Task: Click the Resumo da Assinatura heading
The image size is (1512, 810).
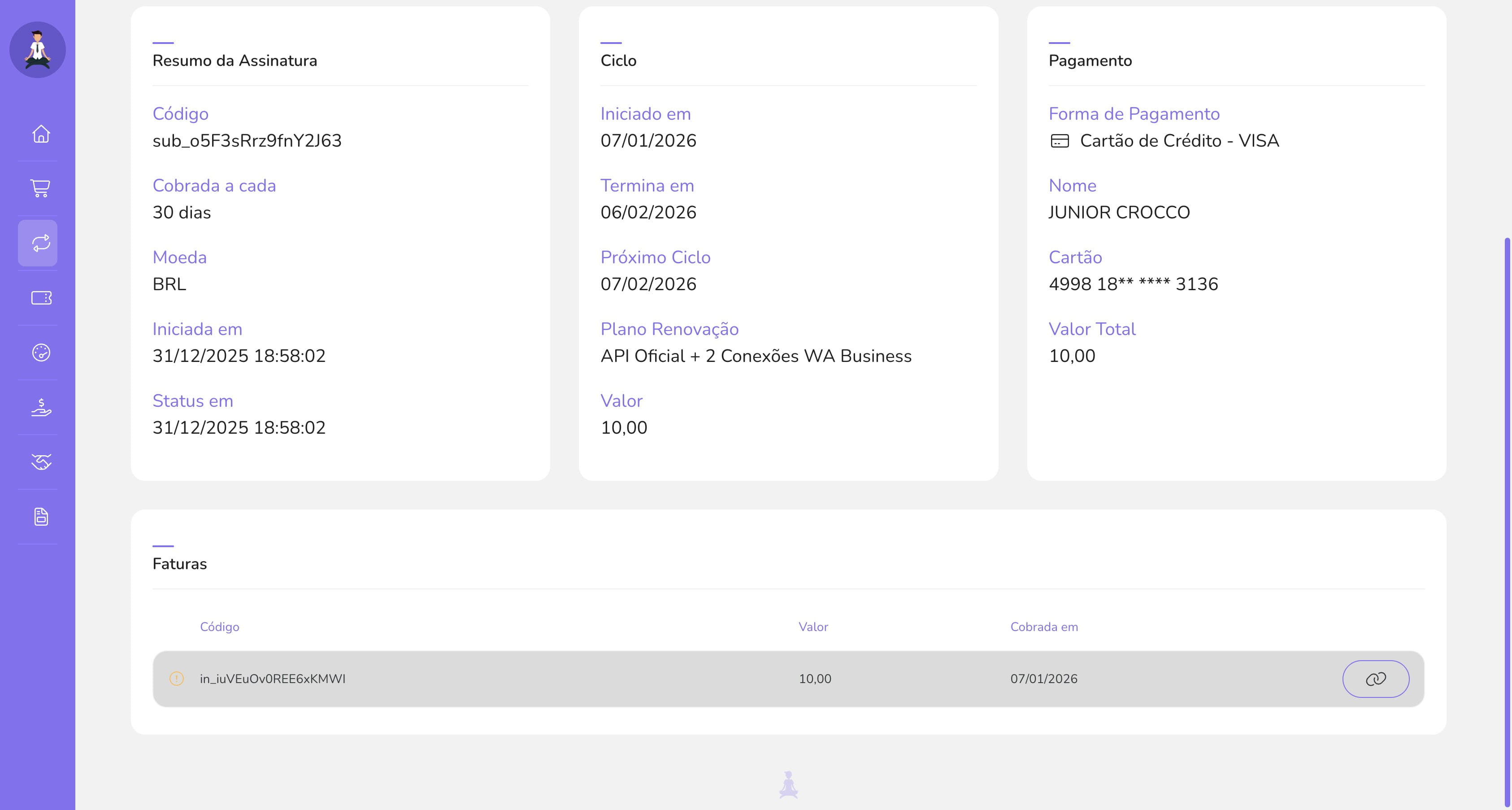Action: click(235, 61)
